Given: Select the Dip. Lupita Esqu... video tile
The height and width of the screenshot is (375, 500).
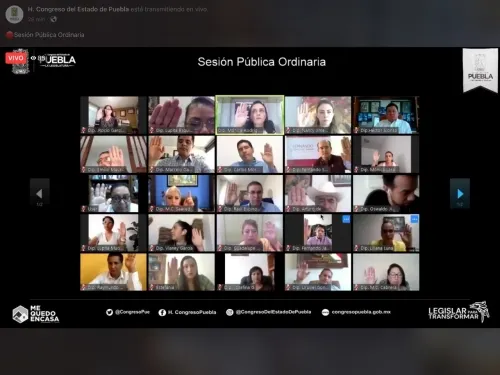Looking at the screenshot, I should pos(182,115).
